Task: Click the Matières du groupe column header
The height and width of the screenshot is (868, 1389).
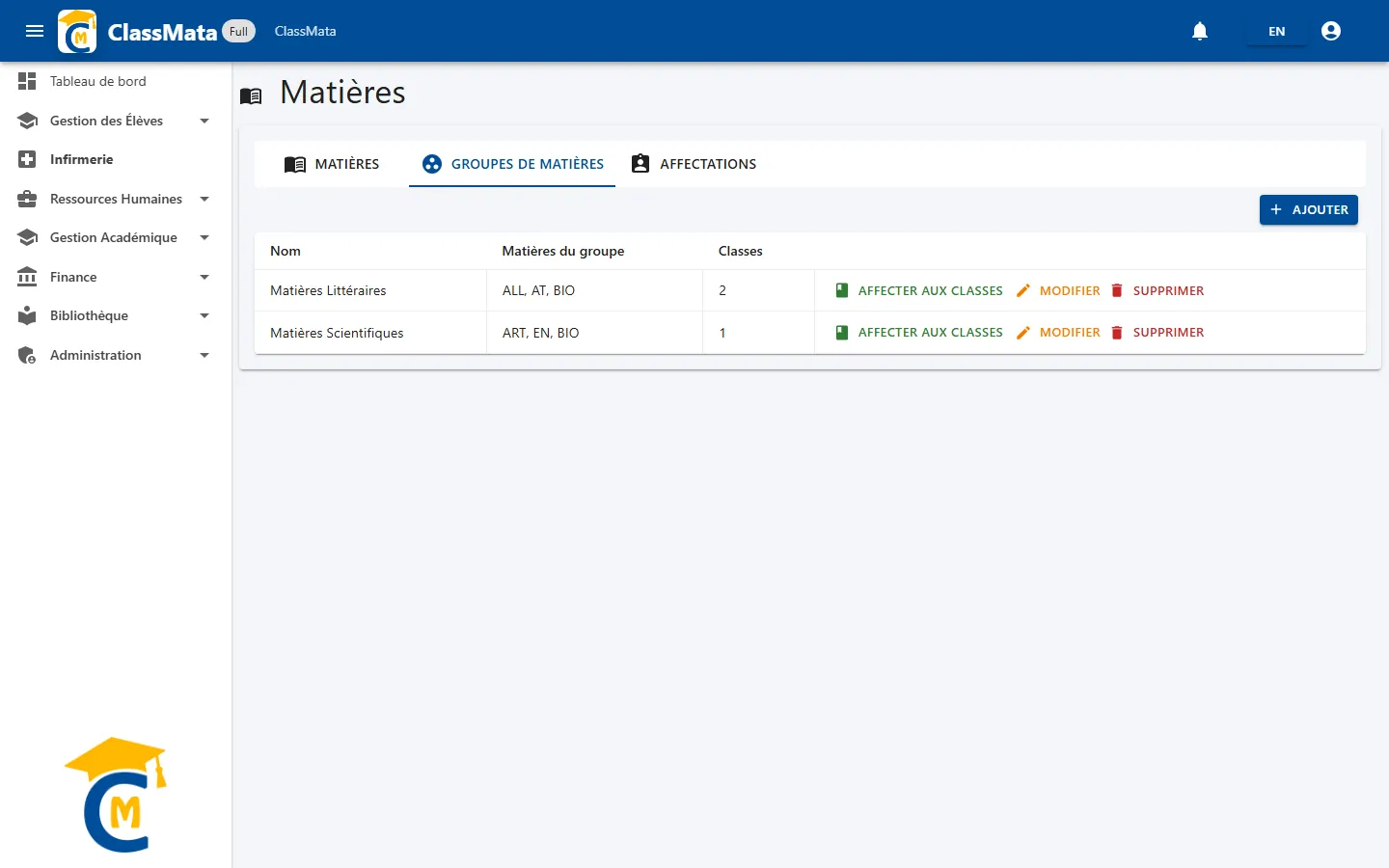Action: pyautogui.click(x=563, y=251)
